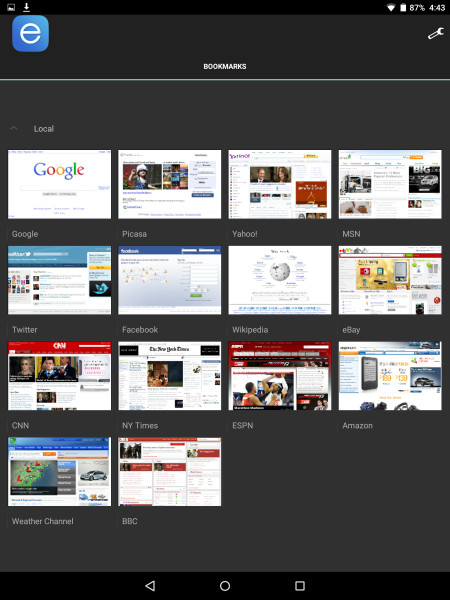This screenshot has width=450, height=600.
Task: Tap the Android home circle button
Action: tap(225, 585)
